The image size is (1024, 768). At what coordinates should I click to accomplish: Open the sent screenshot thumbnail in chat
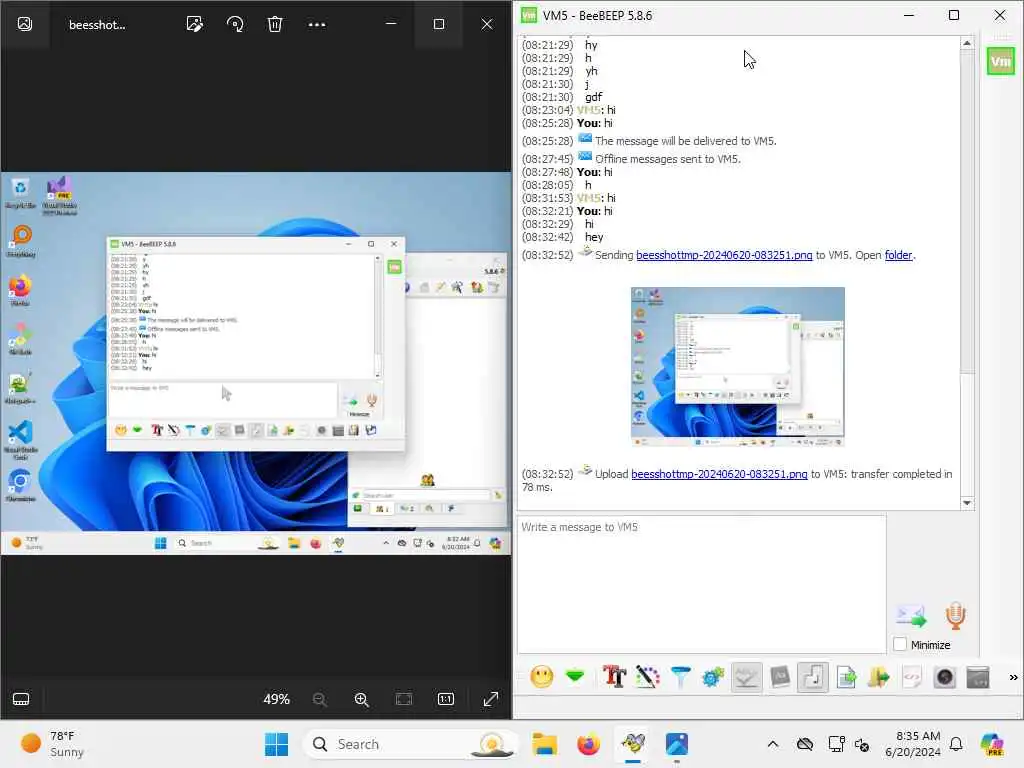point(737,366)
